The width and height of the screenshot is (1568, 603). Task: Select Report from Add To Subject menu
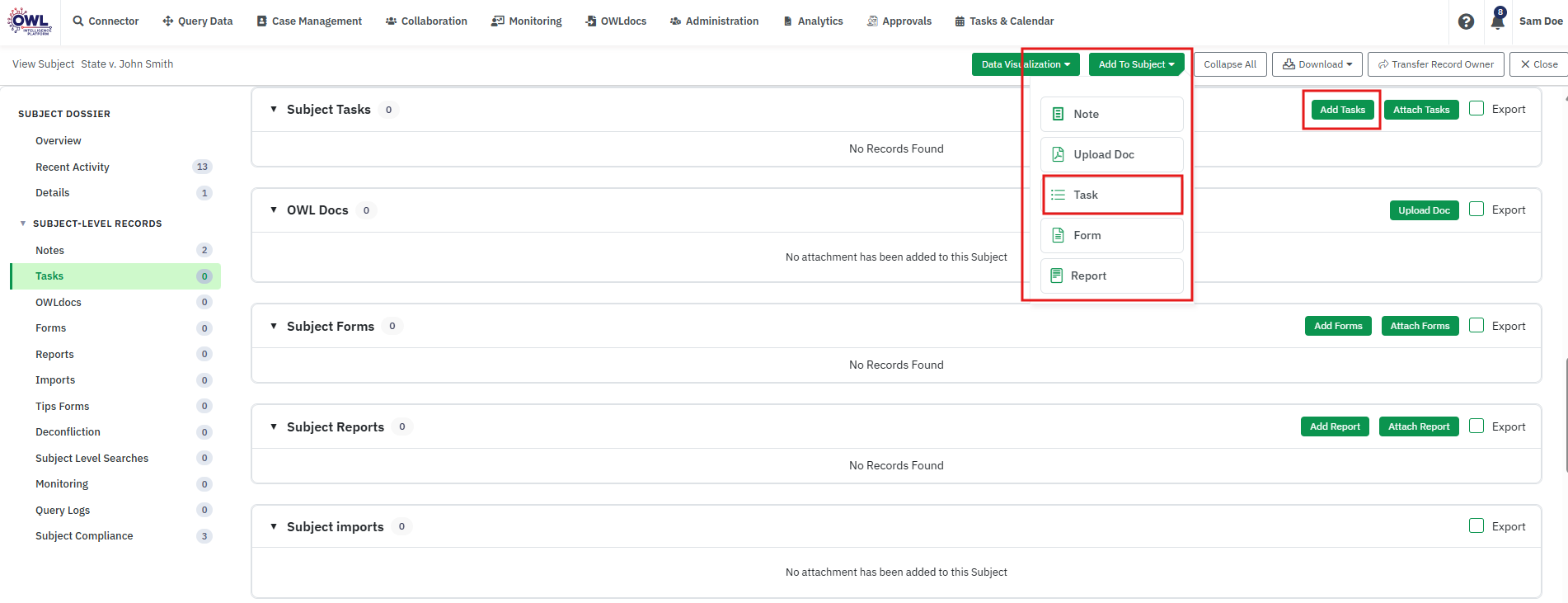pos(1111,276)
